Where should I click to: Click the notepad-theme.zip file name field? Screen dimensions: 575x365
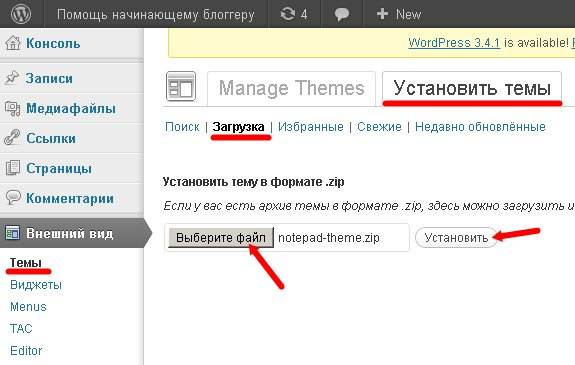(x=329, y=238)
